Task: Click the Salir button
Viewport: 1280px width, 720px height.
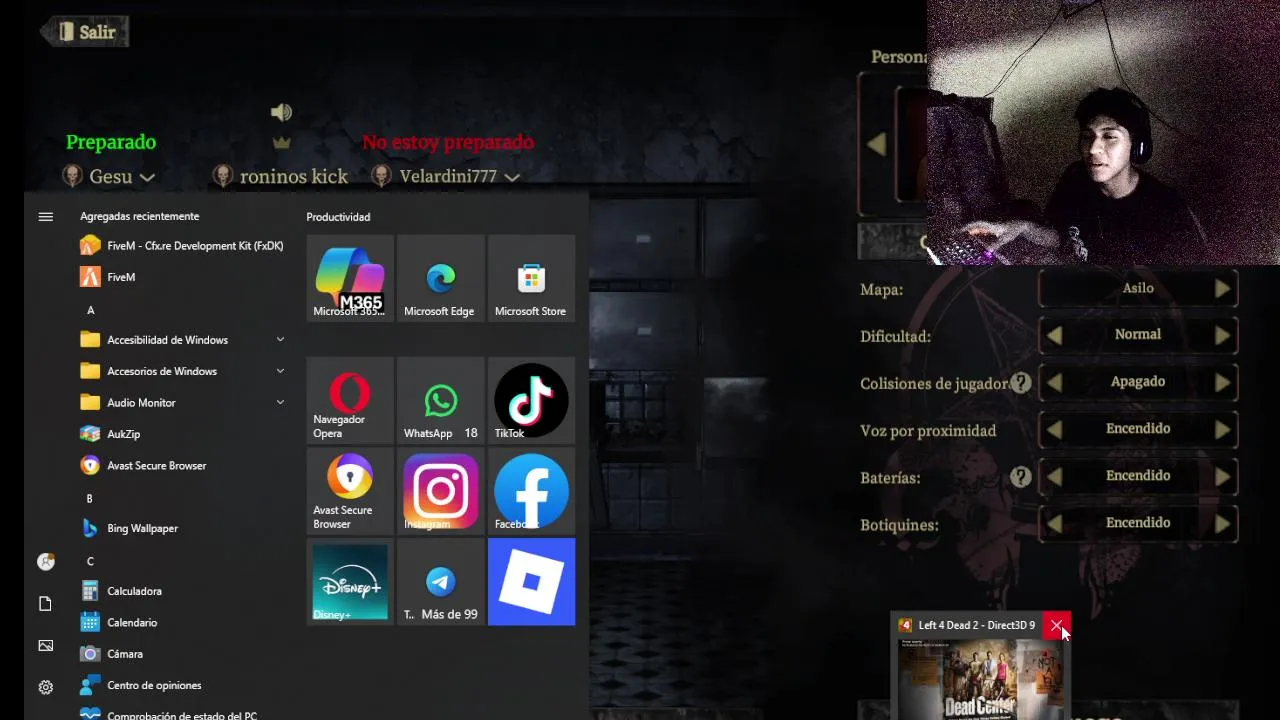Action: pyautogui.click(x=85, y=32)
